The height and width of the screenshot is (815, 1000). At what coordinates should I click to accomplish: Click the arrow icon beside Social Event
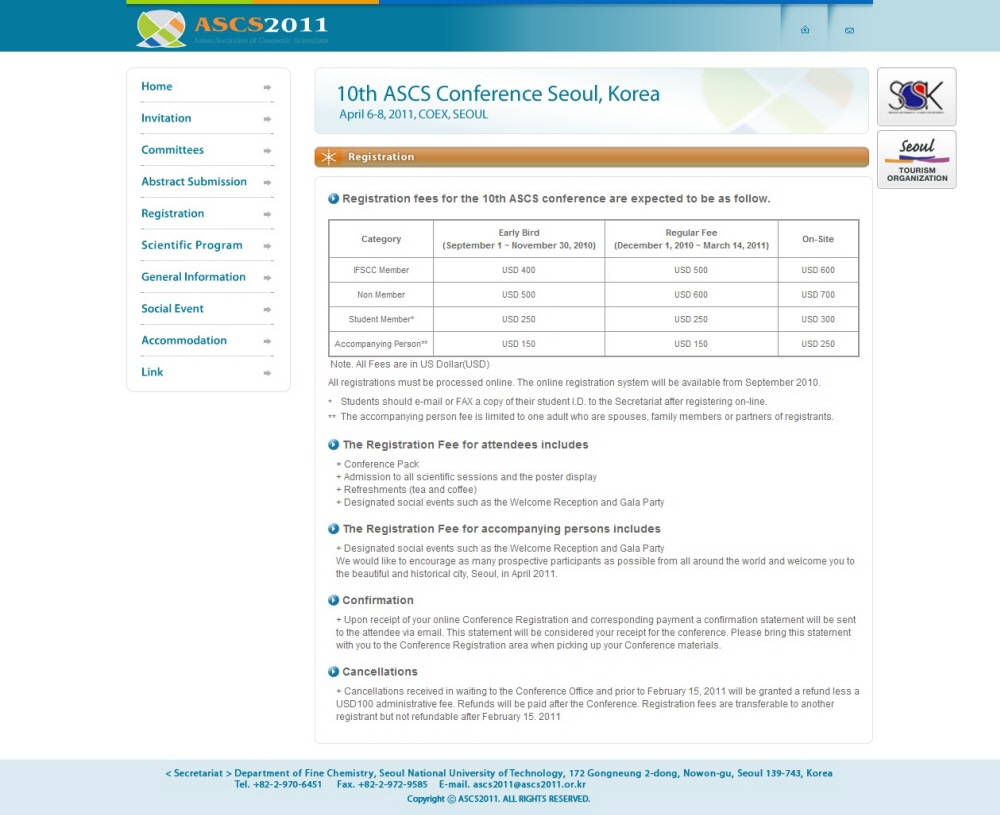coord(267,309)
